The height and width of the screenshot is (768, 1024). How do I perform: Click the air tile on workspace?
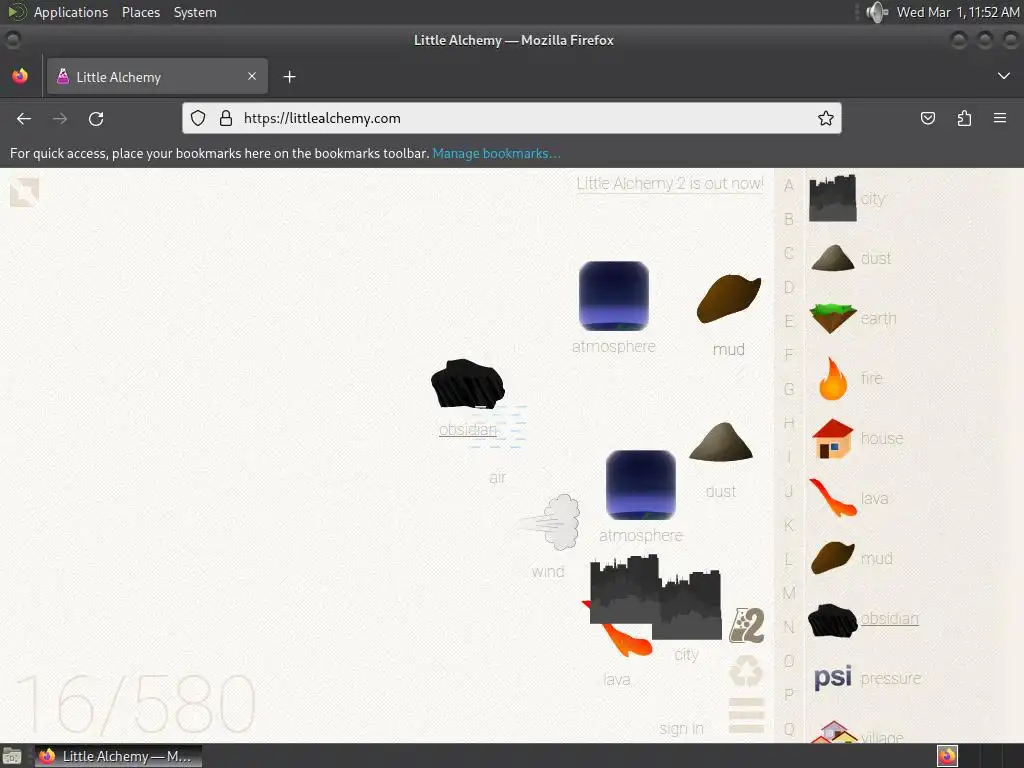(498, 428)
